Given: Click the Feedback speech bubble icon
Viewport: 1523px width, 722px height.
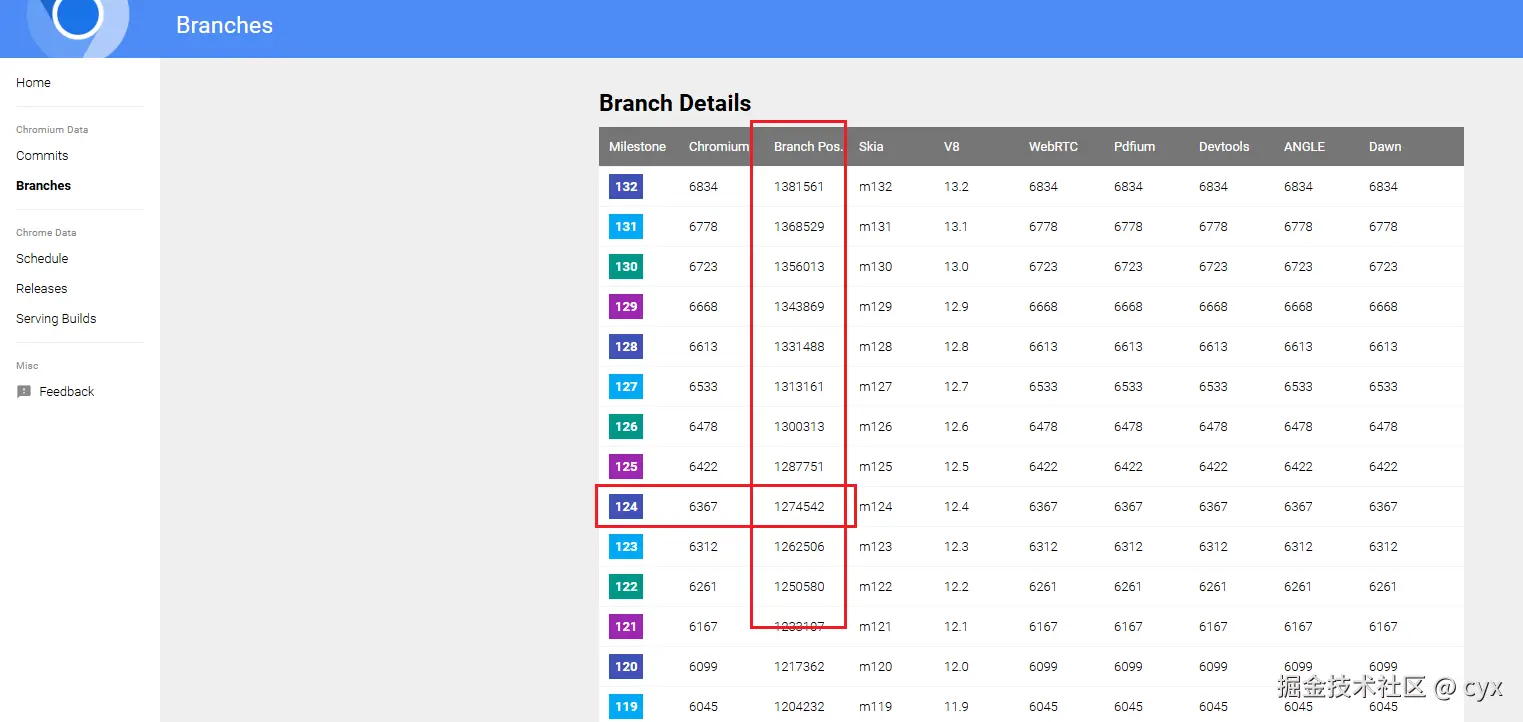Looking at the screenshot, I should coord(24,392).
